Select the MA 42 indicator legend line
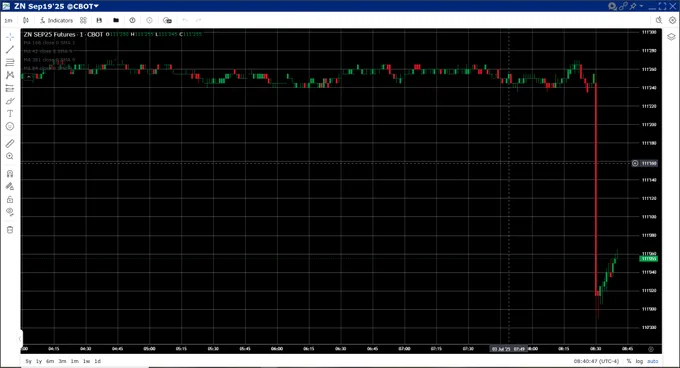This screenshot has width=680, height=368. tap(48, 51)
